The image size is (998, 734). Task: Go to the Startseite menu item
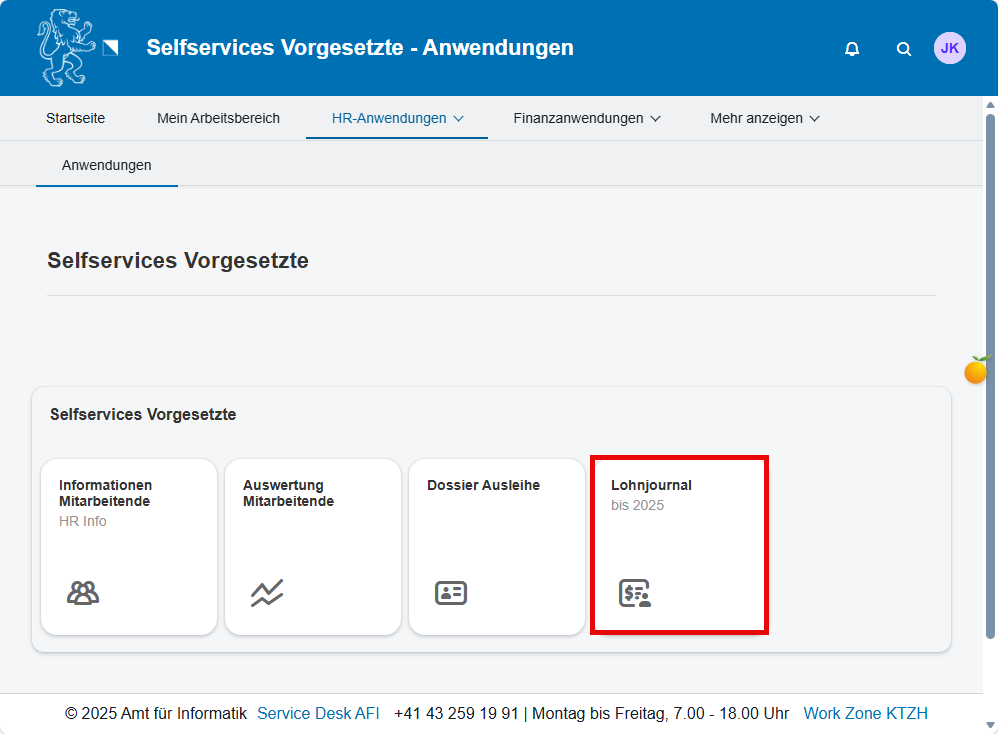pos(75,118)
